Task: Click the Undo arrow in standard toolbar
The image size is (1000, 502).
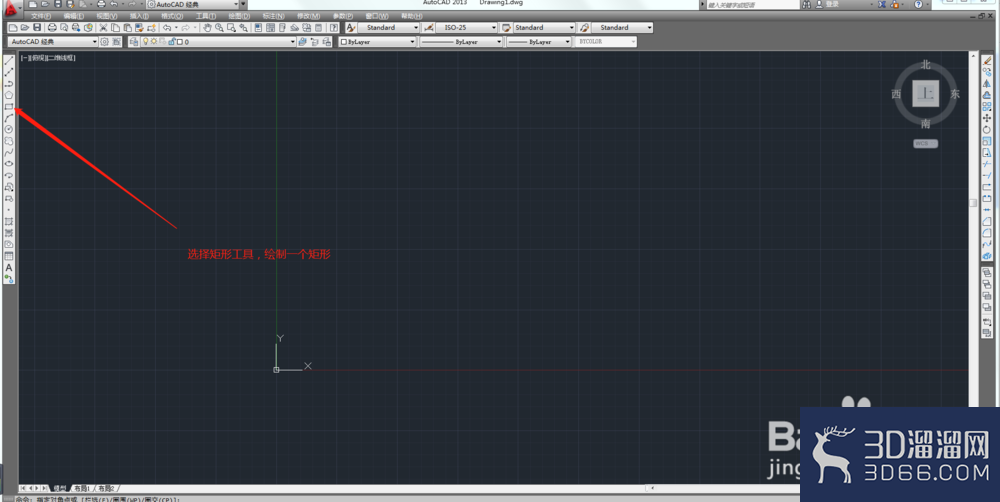Action: pos(167,28)
